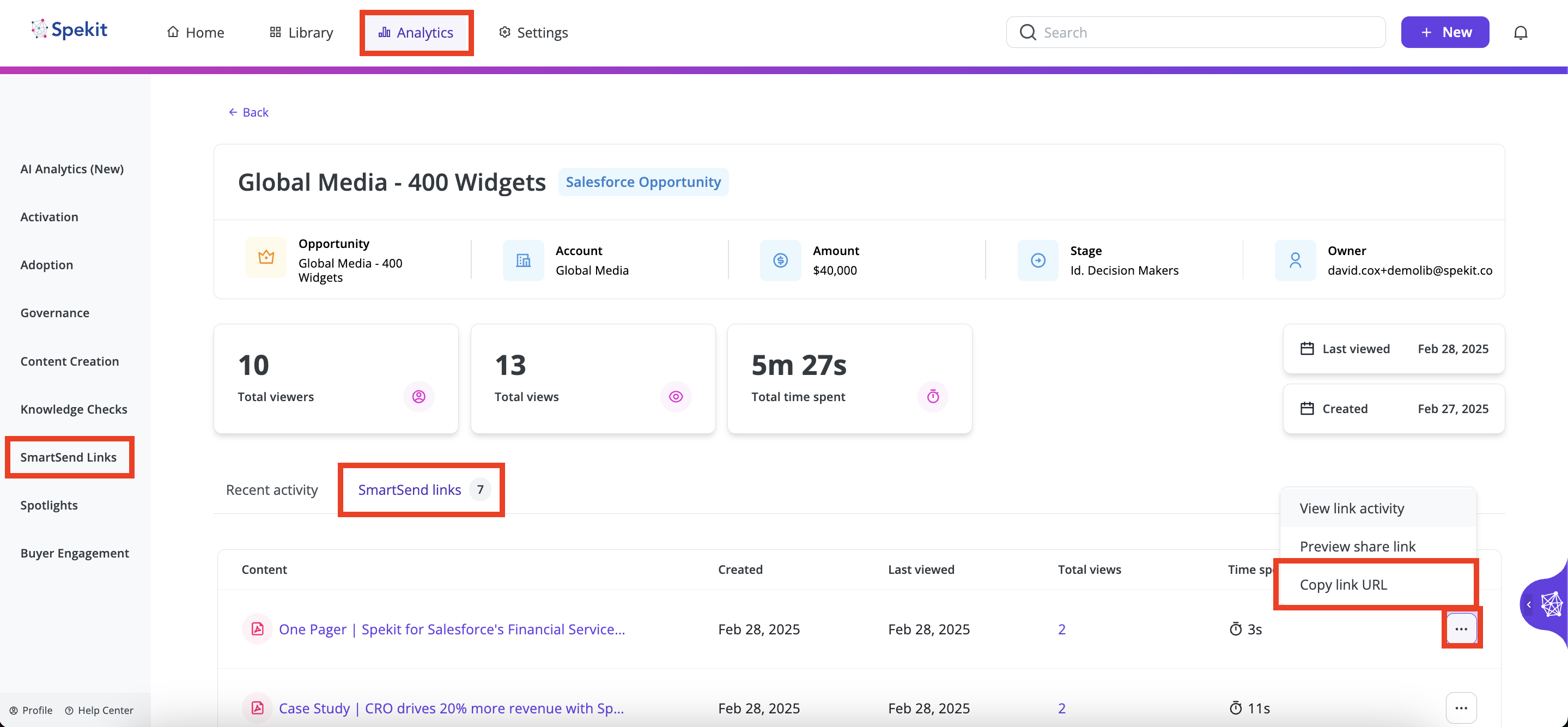Click total views count for Case Study
1568x727 pixels.
coord(1061,708)
